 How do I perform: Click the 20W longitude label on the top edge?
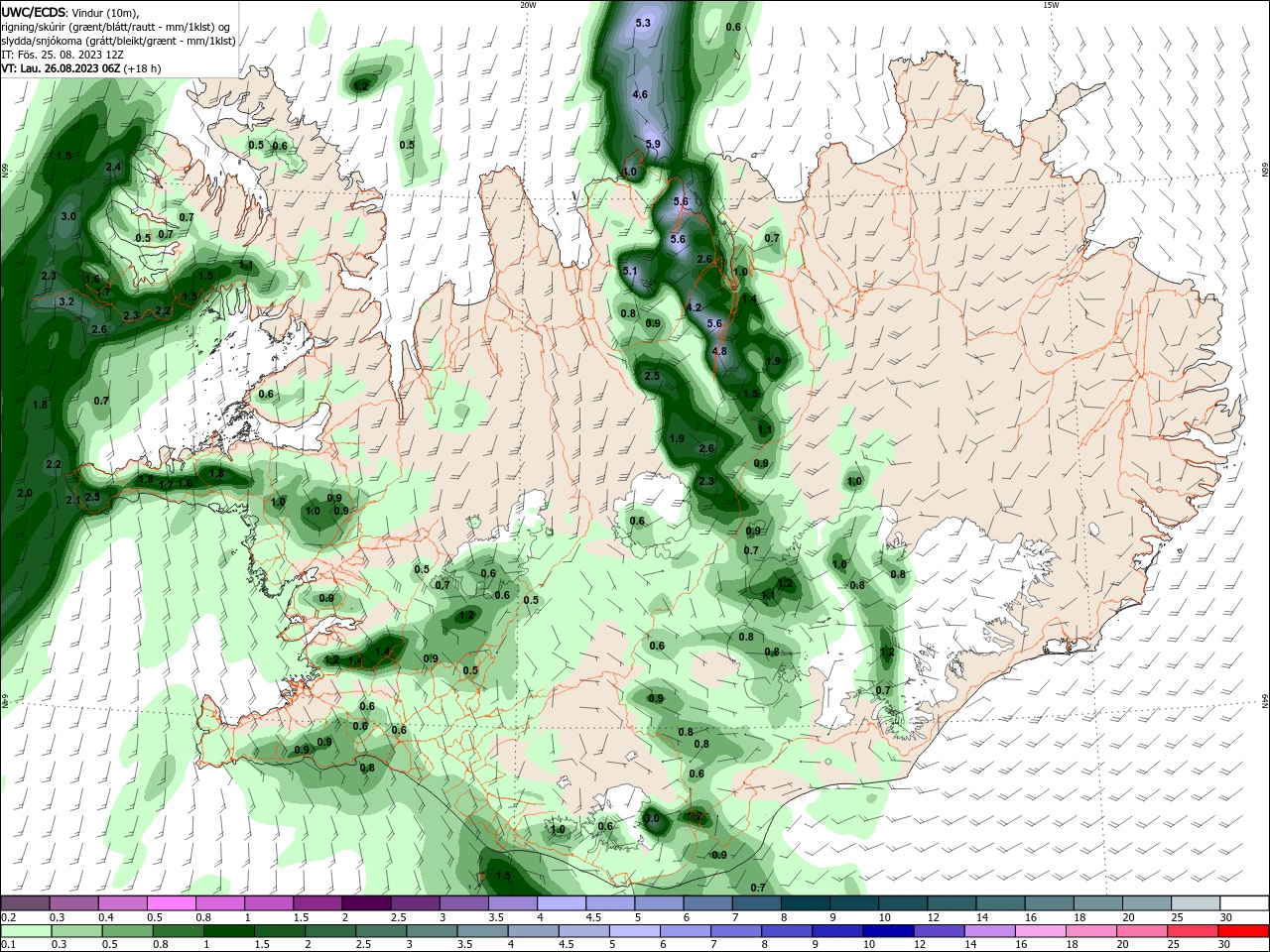[x=528, y=5]
